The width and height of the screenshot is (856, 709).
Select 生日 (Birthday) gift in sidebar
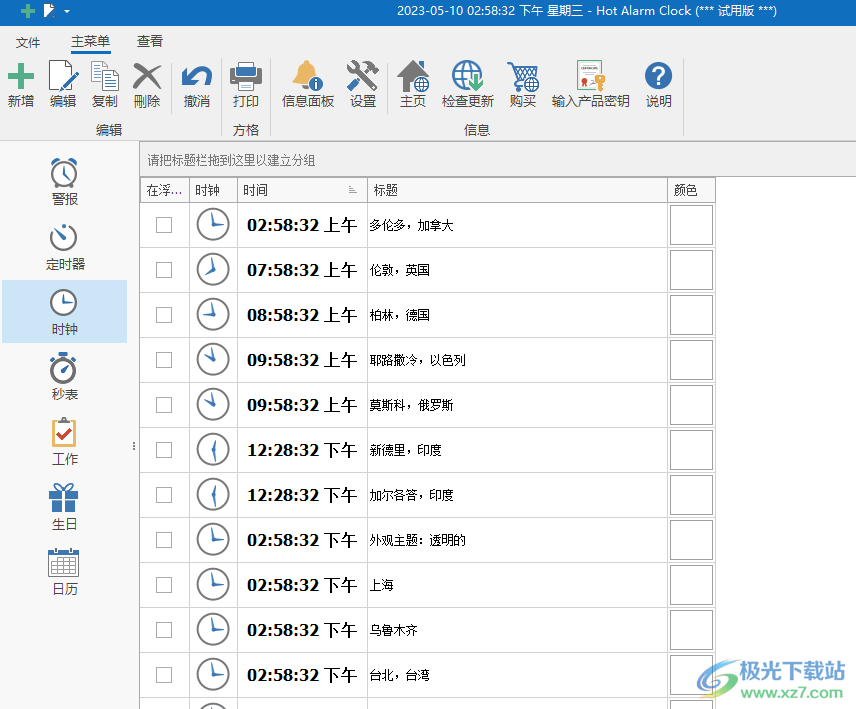pos(64,507)
